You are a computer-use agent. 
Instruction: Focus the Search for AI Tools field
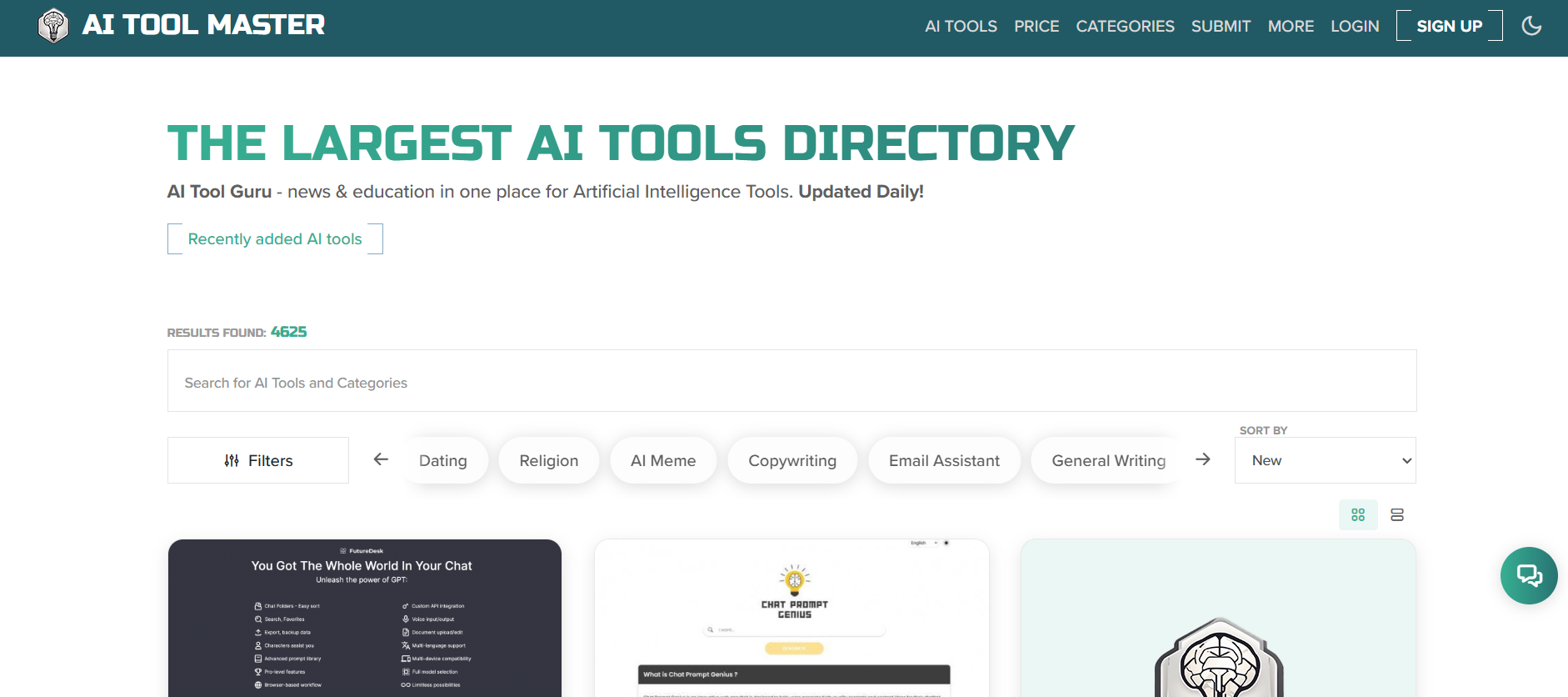[x=791, y=381]
